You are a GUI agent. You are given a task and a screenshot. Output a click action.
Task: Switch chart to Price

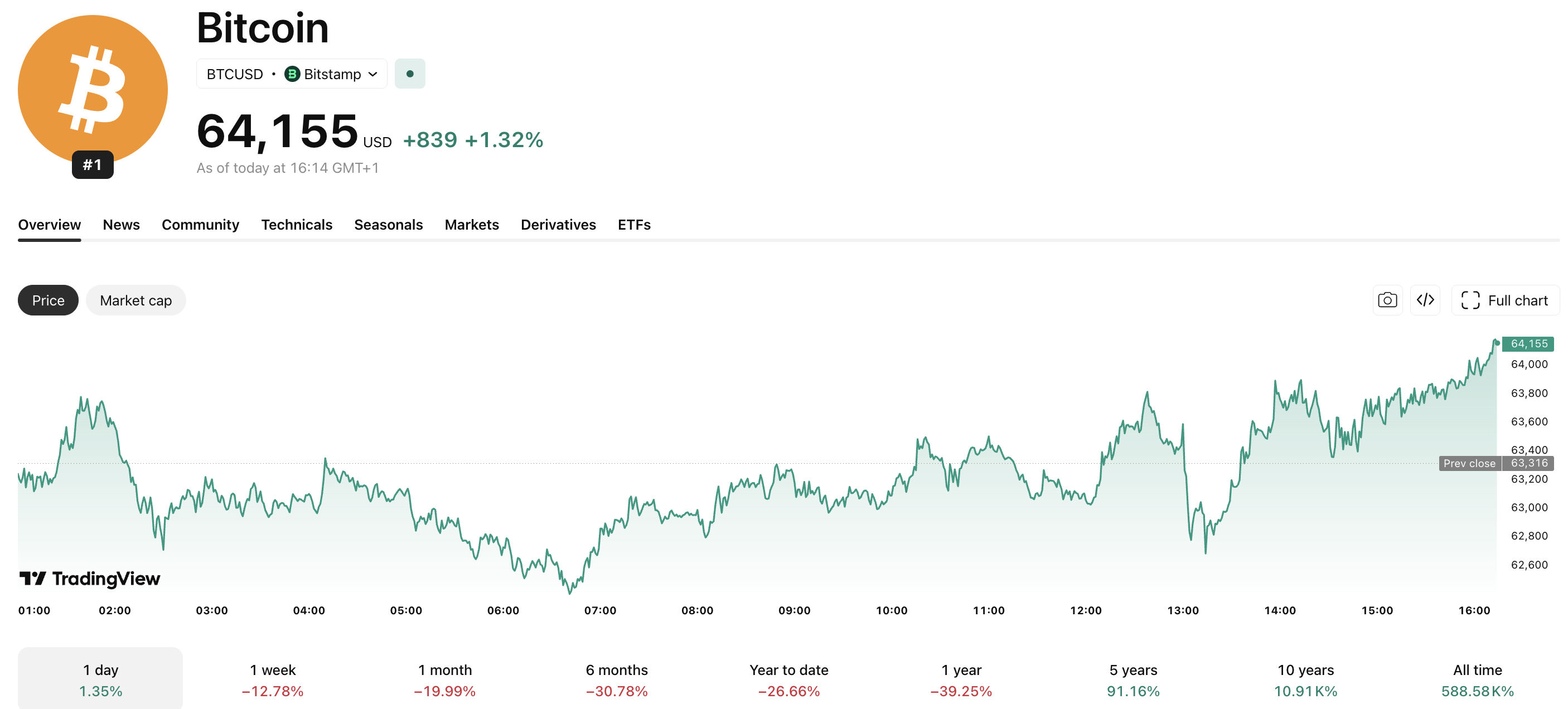pos(48,300)
